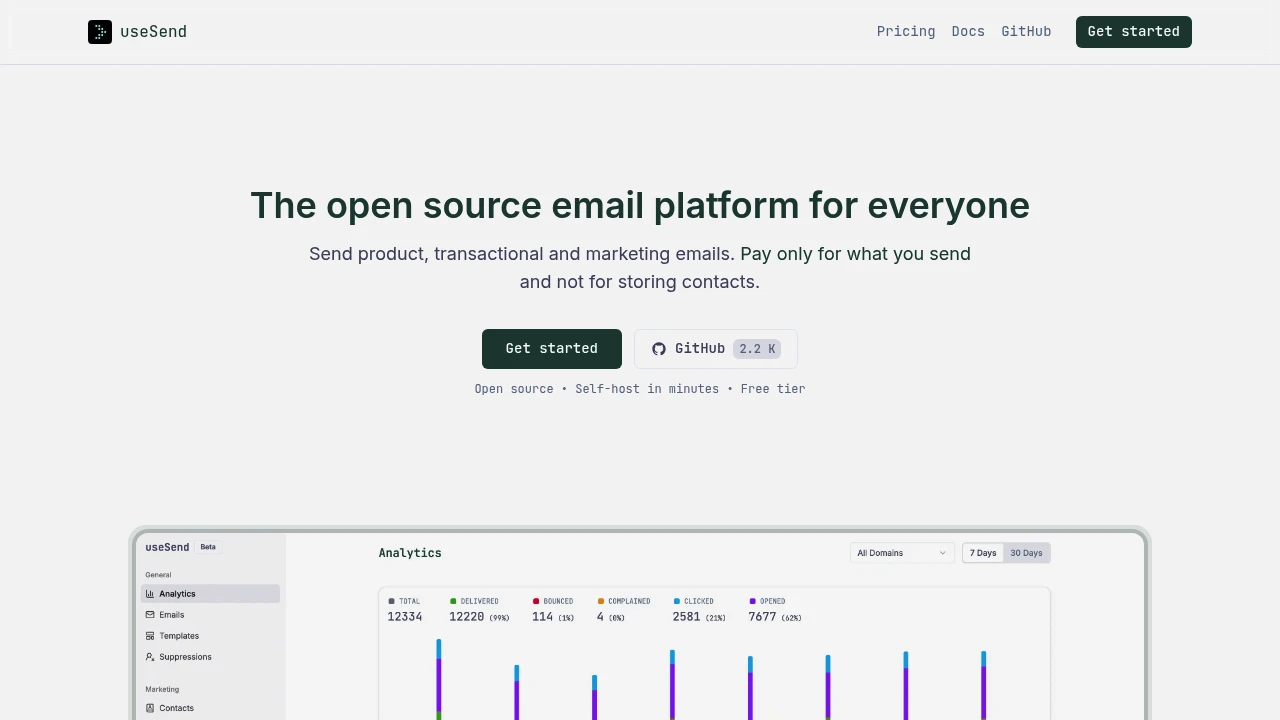Click the useSend logo icon in header
The width and height of the screenshot is (1280, 720).
100,32
